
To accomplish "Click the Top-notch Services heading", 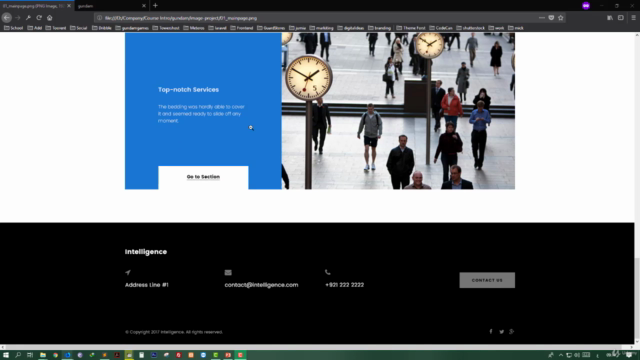I will click(189, 90).
